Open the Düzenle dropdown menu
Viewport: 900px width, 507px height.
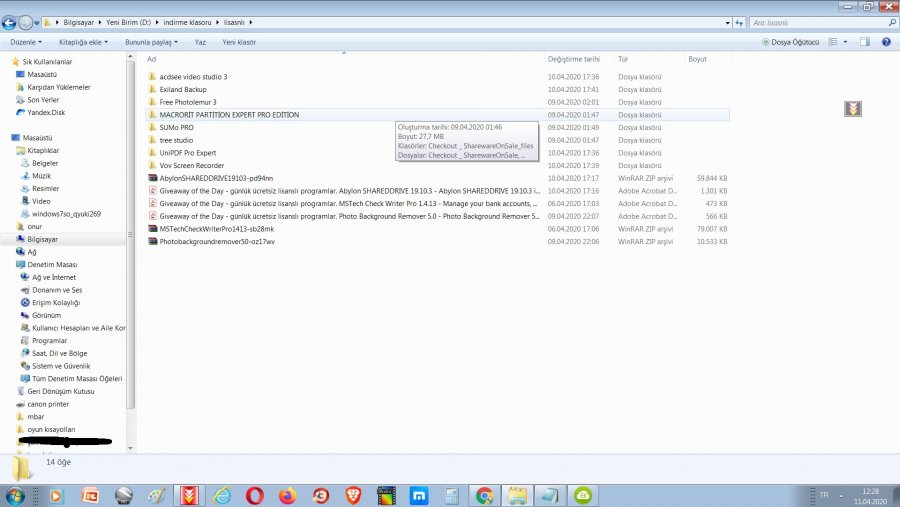25,42
